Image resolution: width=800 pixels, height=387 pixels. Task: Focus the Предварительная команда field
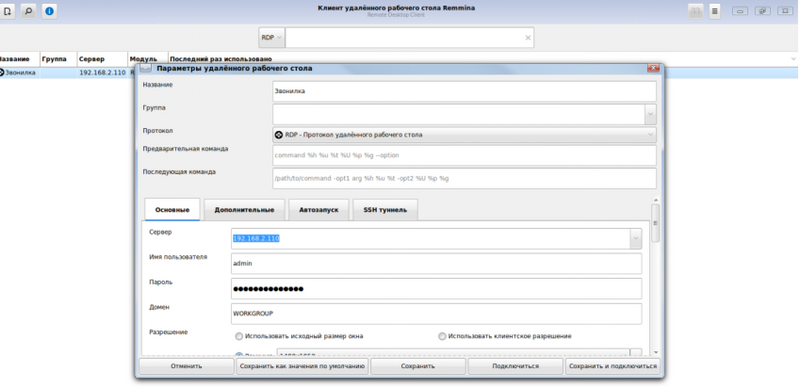pyautogui.click(x=464, y=156)
